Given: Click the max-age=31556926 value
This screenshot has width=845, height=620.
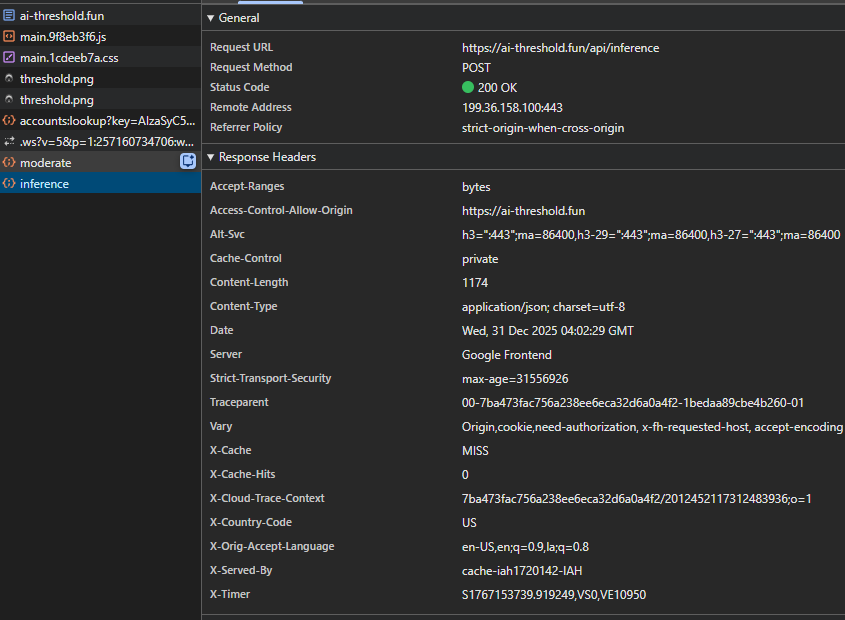Looking at the screenshot, I should click(515, 379).
